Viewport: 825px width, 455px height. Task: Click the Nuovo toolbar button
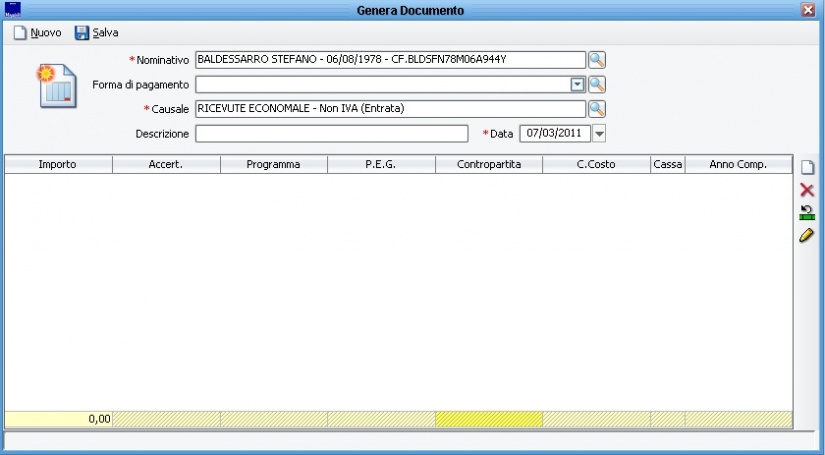[x=37, y=33]
